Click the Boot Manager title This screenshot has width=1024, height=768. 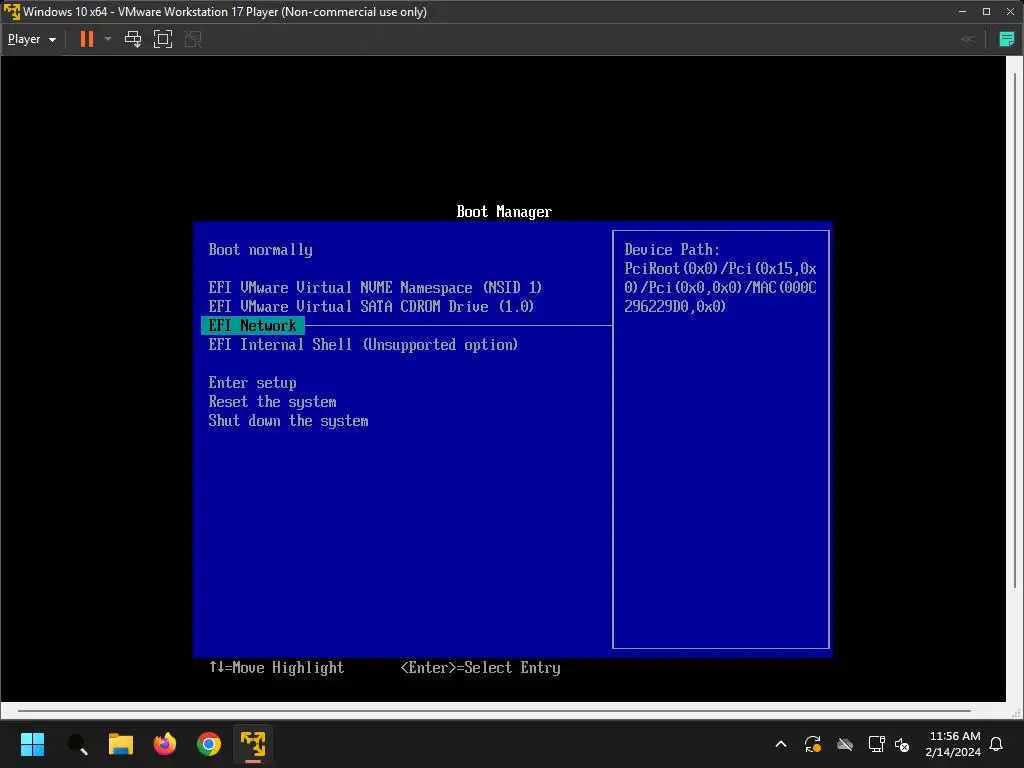504,212
